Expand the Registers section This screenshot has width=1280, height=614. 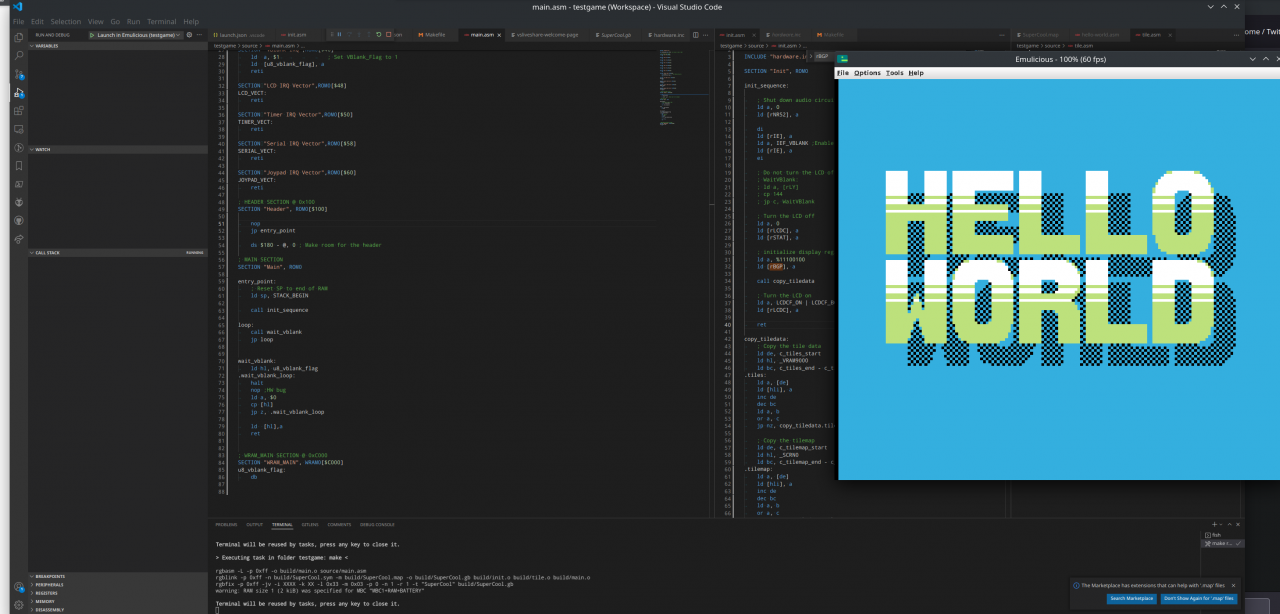click(48, 592)
